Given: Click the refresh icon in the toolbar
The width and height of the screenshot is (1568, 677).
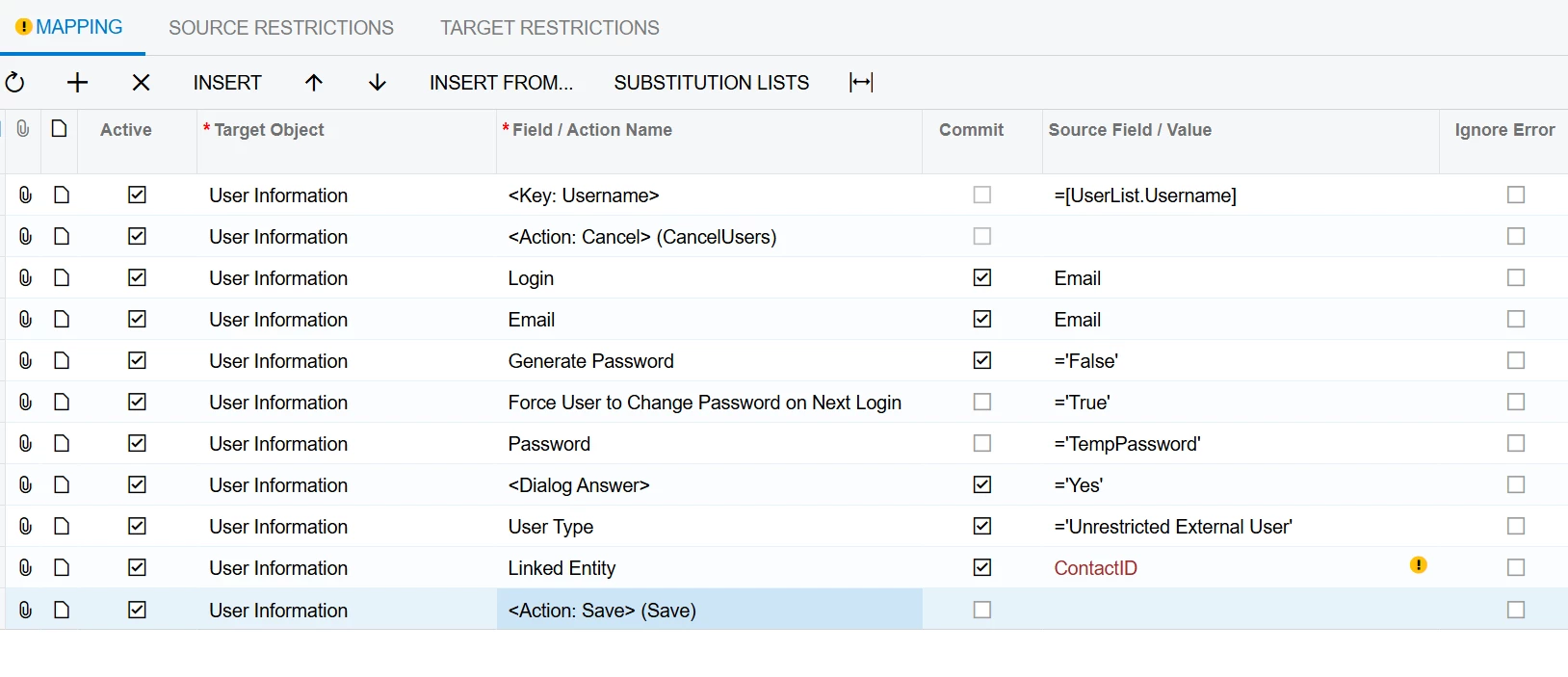Looking at the screenshot, I should coord(15,83).
